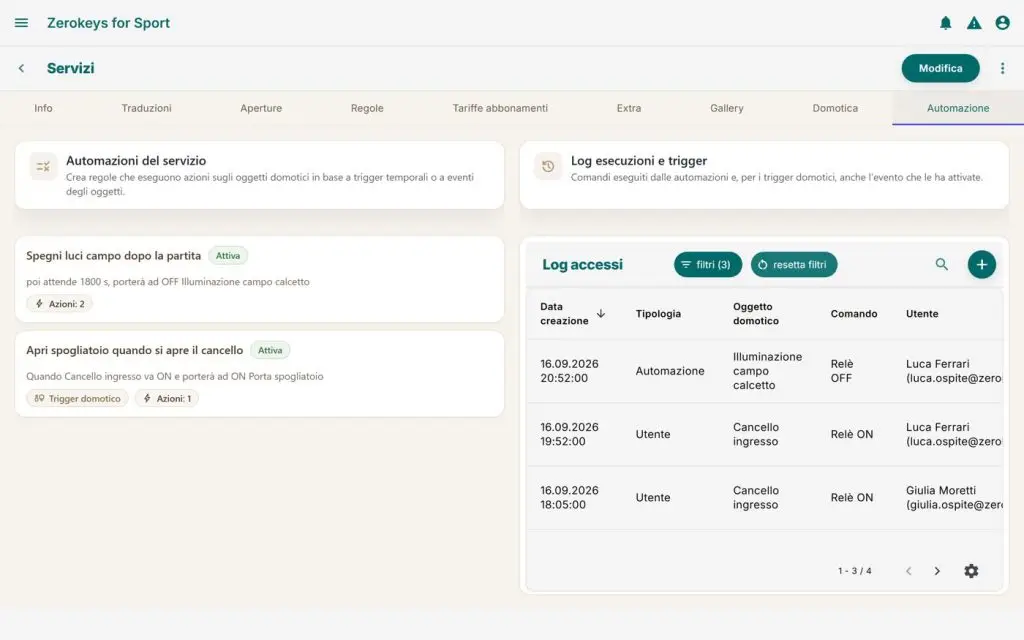Click the Oggetto domotico column header
The height and width of the screenshot is (640, 1024).
click(756, 313)
